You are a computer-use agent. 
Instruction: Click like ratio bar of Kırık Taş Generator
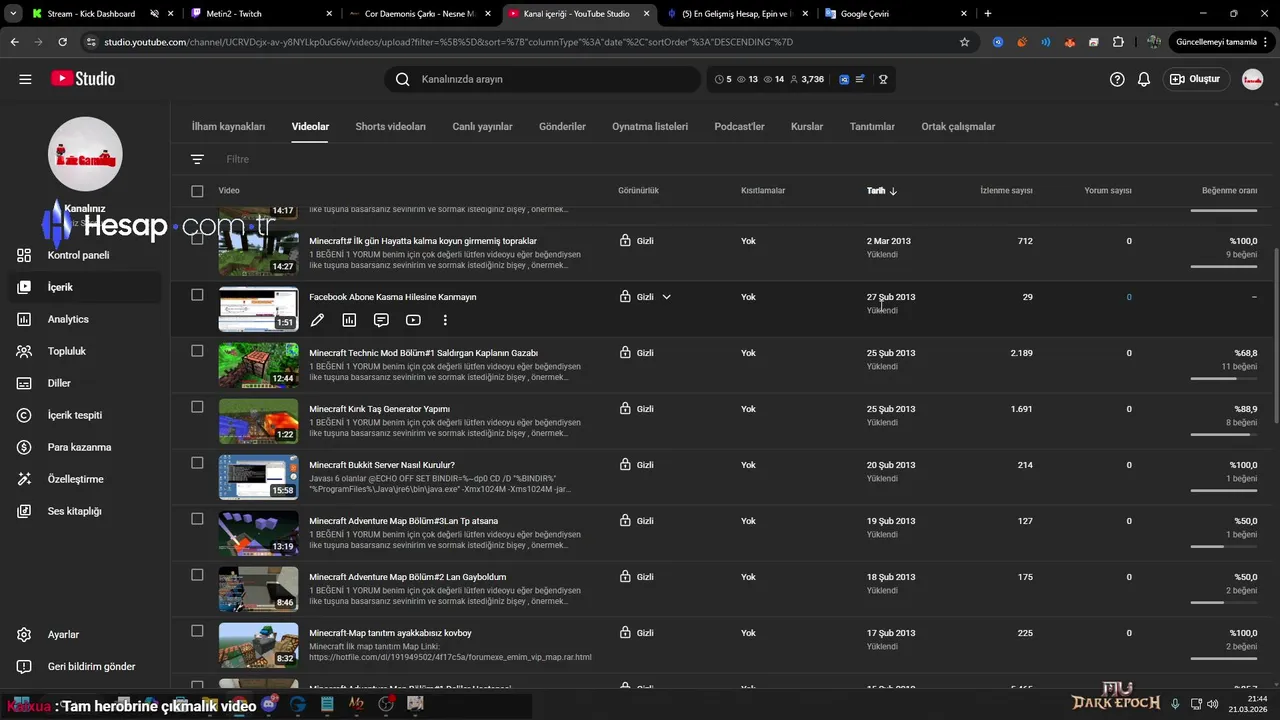pos(1224,435)
